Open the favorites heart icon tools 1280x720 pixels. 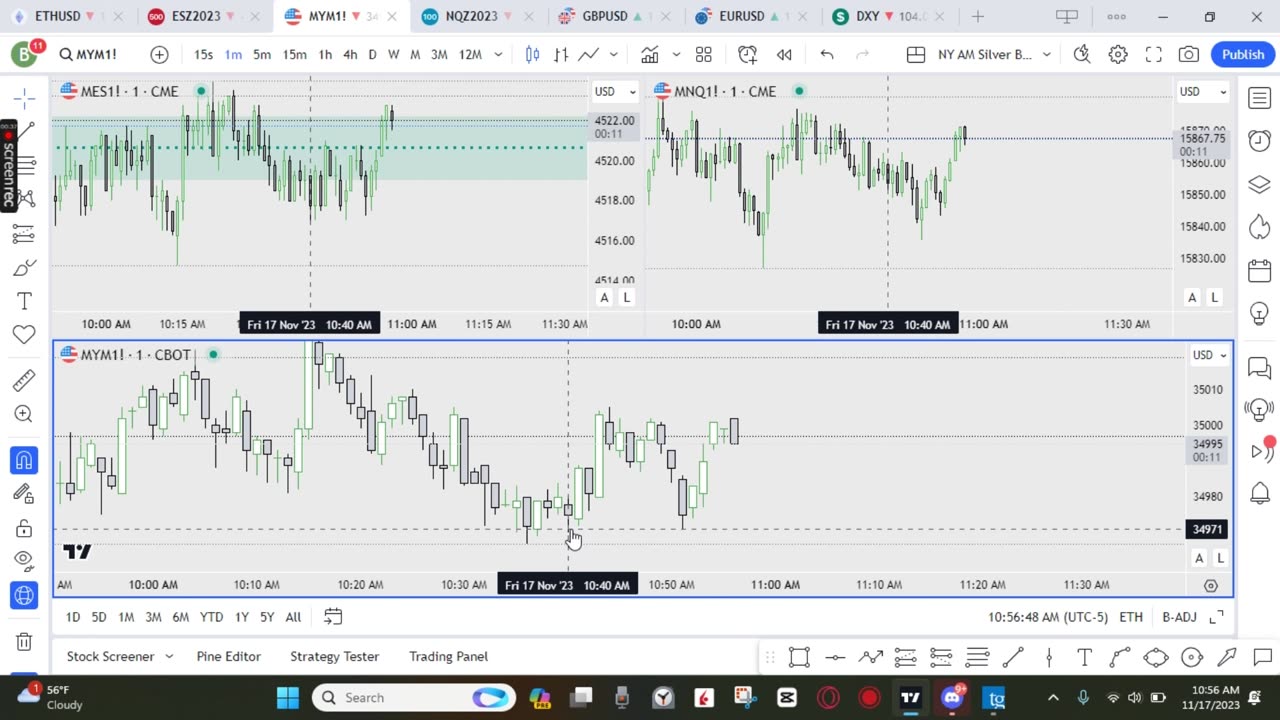(25, 335)
